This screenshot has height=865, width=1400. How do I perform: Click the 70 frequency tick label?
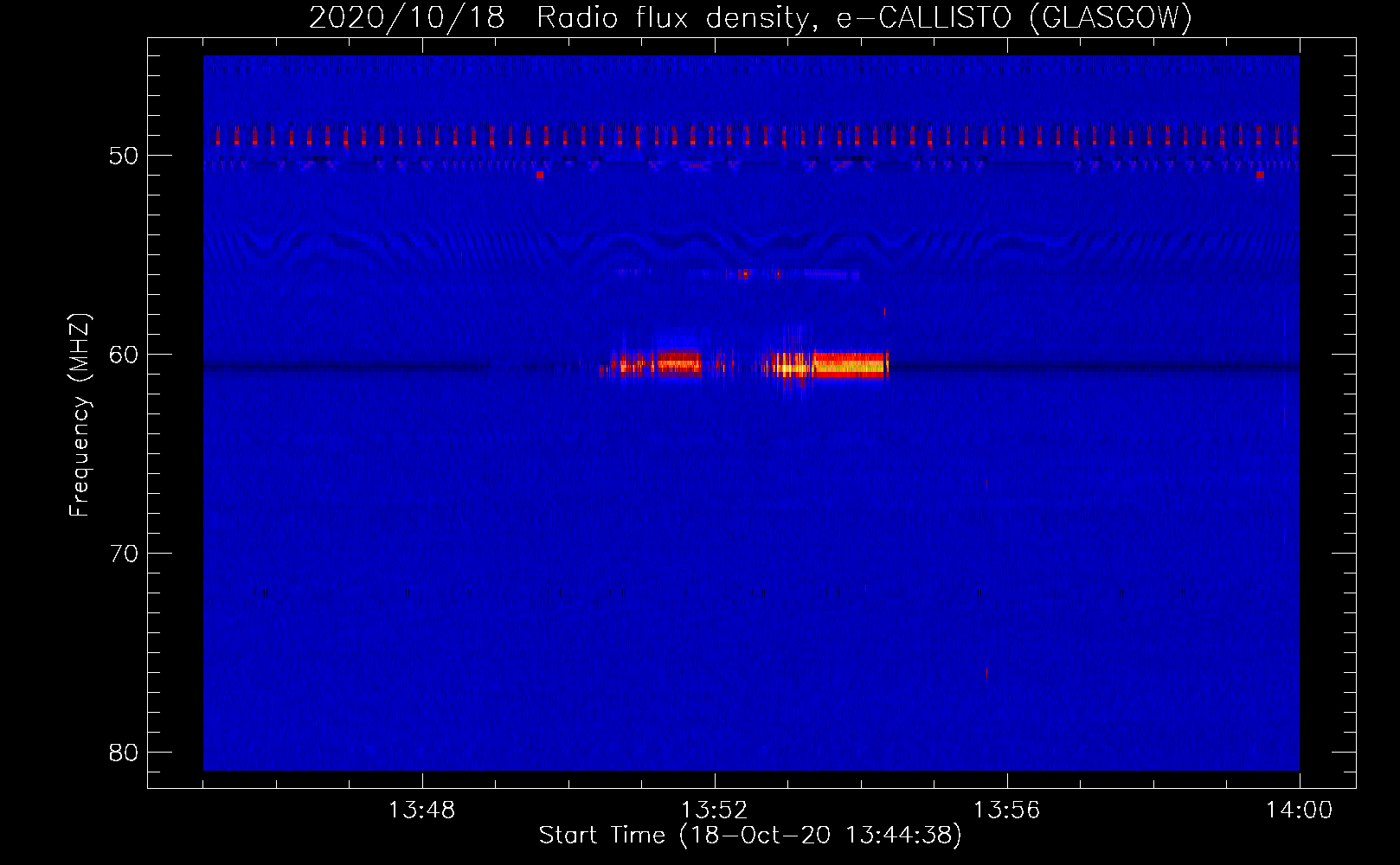point(124,554)
